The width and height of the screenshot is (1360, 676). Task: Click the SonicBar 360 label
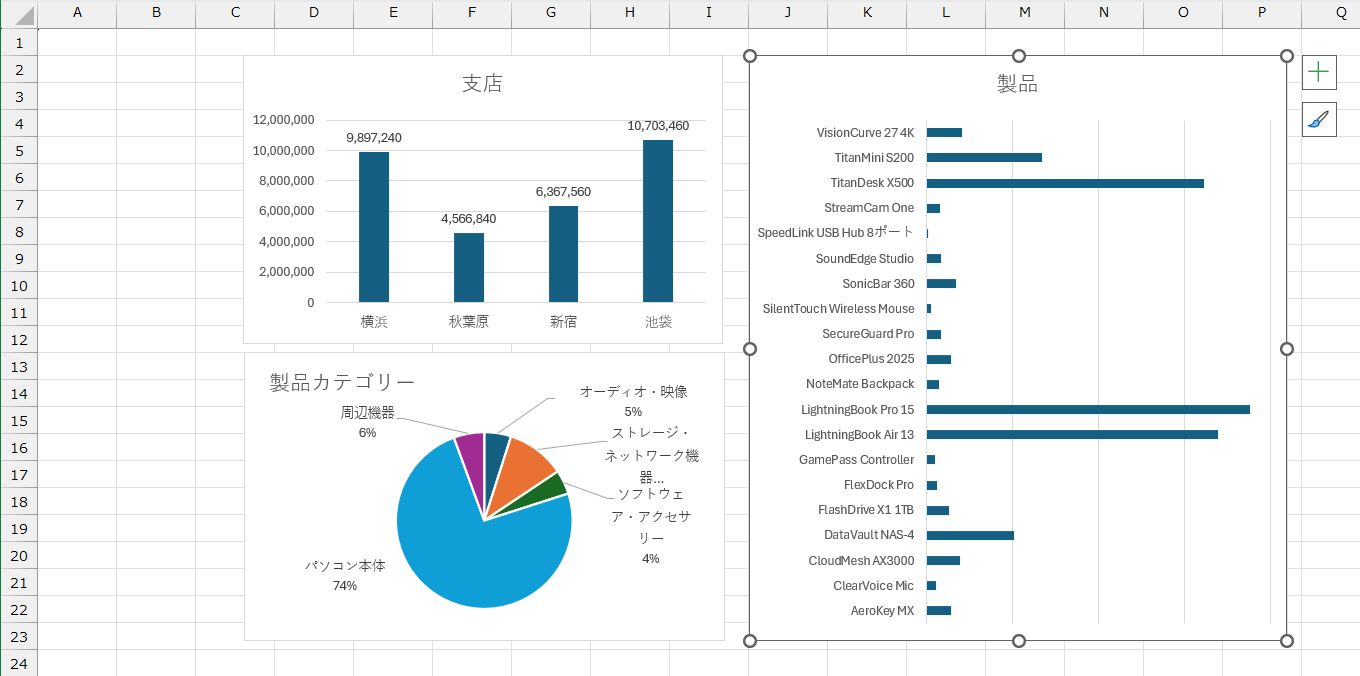[878, 283]
